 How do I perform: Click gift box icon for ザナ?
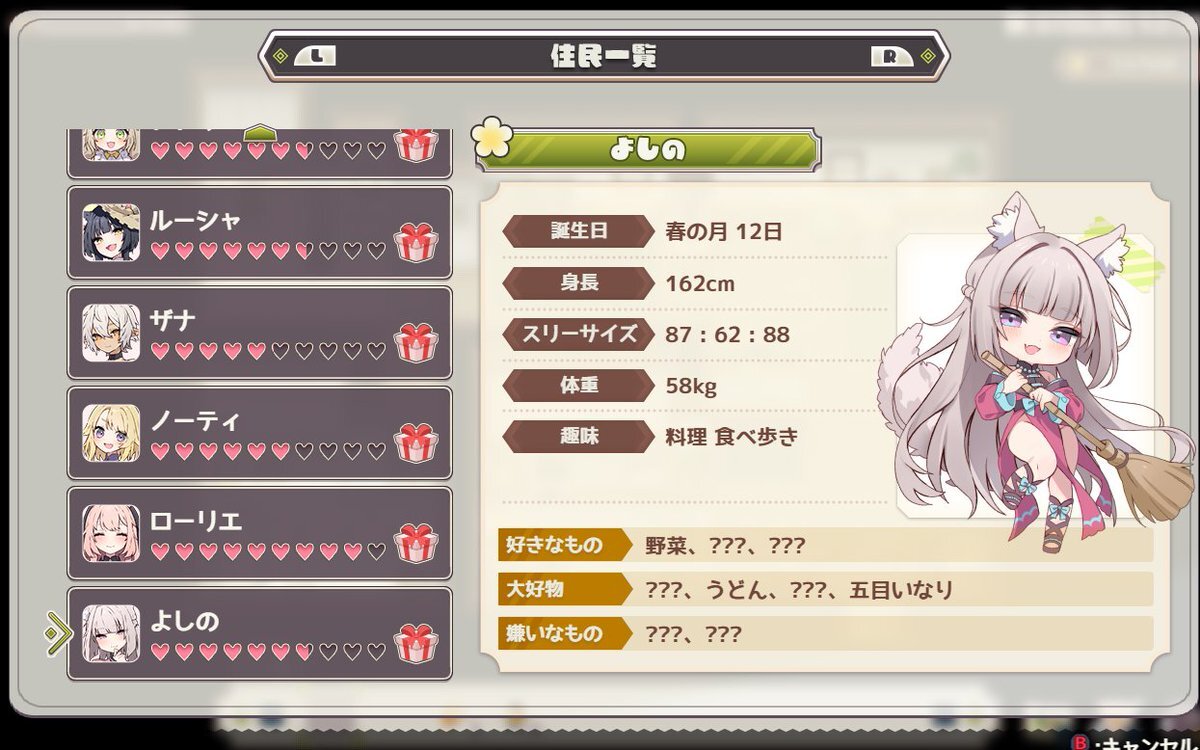coord(416,342)
